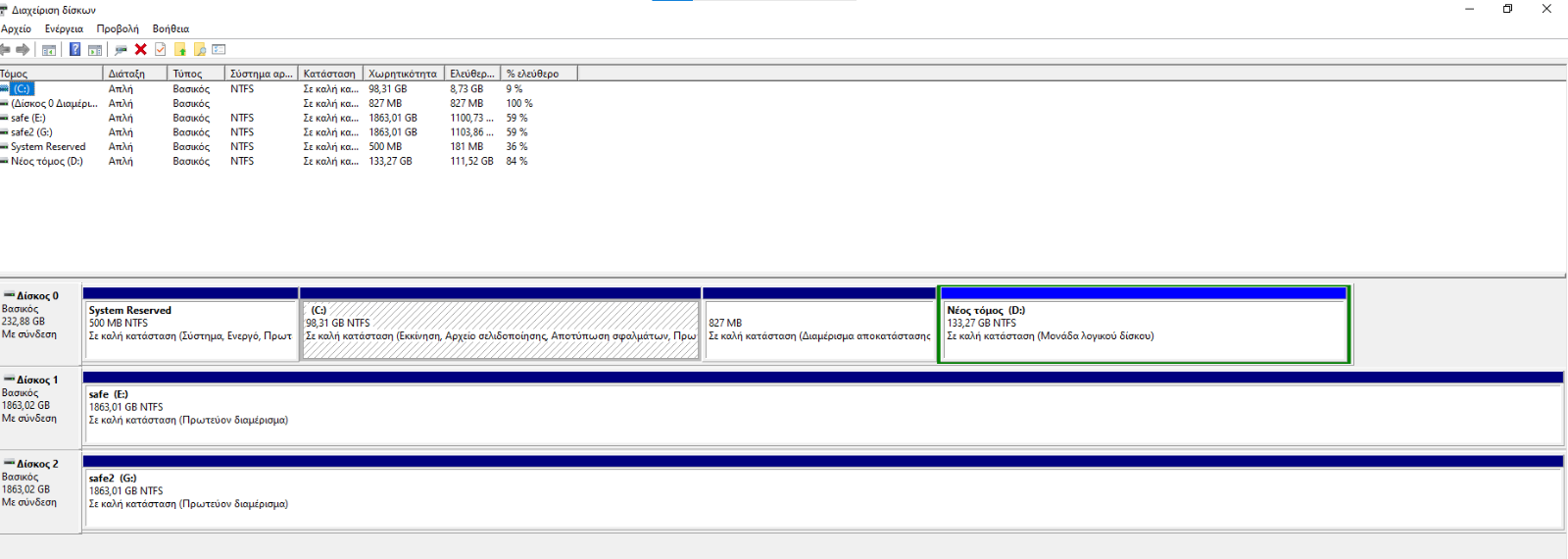Click the 8,73 GB free space cell

[466, 88]
